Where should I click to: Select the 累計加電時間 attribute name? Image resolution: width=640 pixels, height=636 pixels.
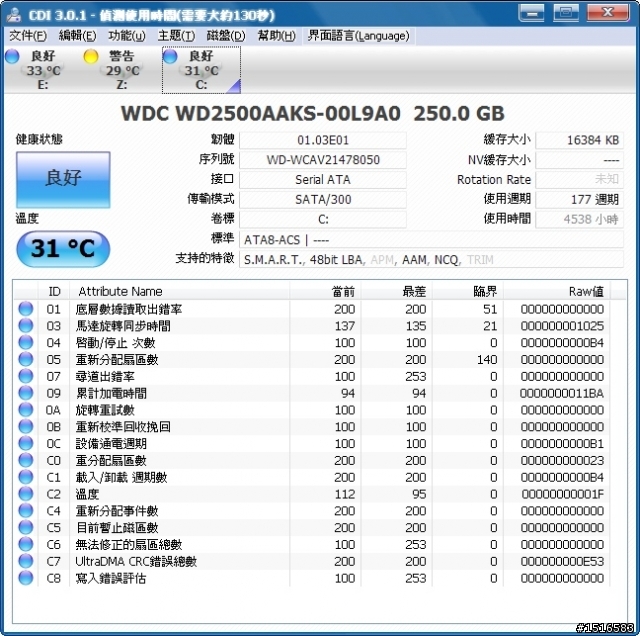(x=111, y=393)
